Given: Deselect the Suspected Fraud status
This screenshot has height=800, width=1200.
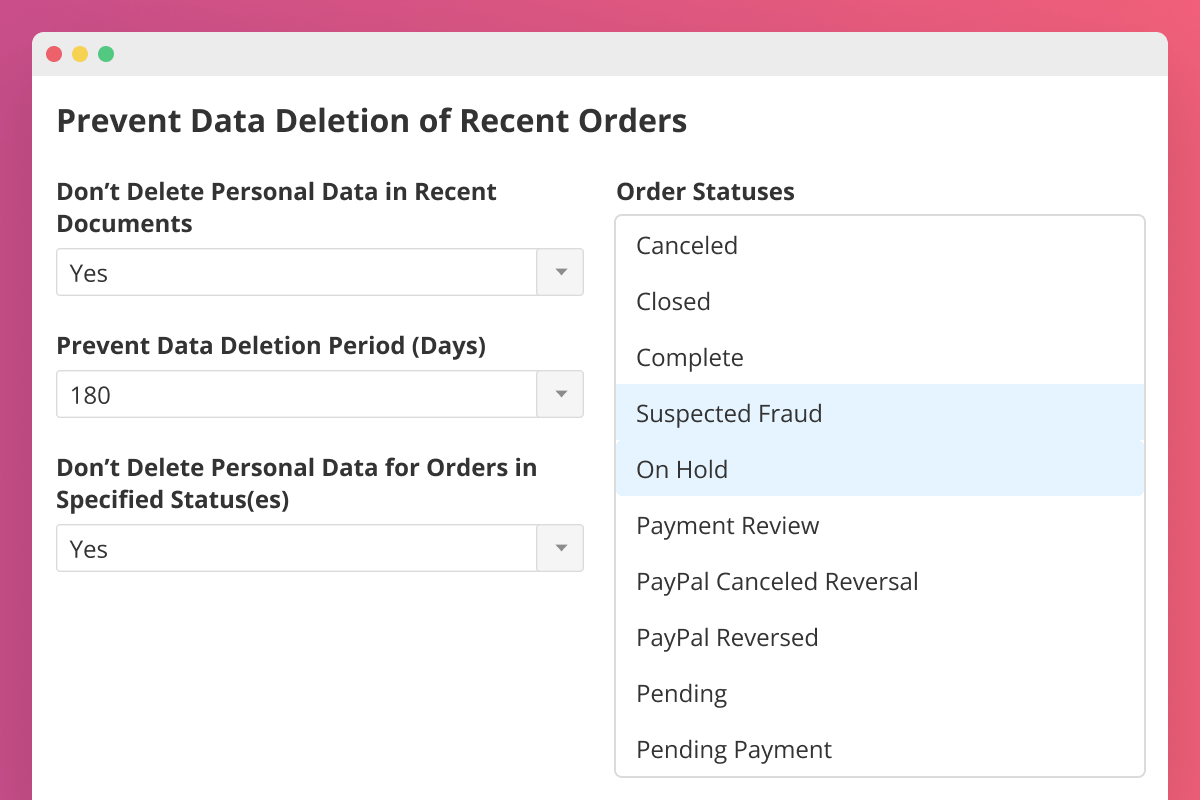Looking at the screenshot, I should tap(729, 414).
